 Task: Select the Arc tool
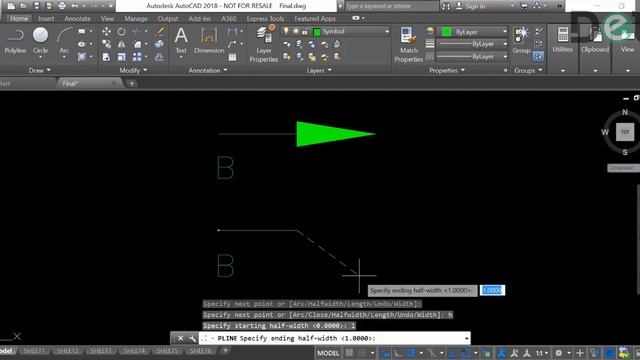[64, 41]
